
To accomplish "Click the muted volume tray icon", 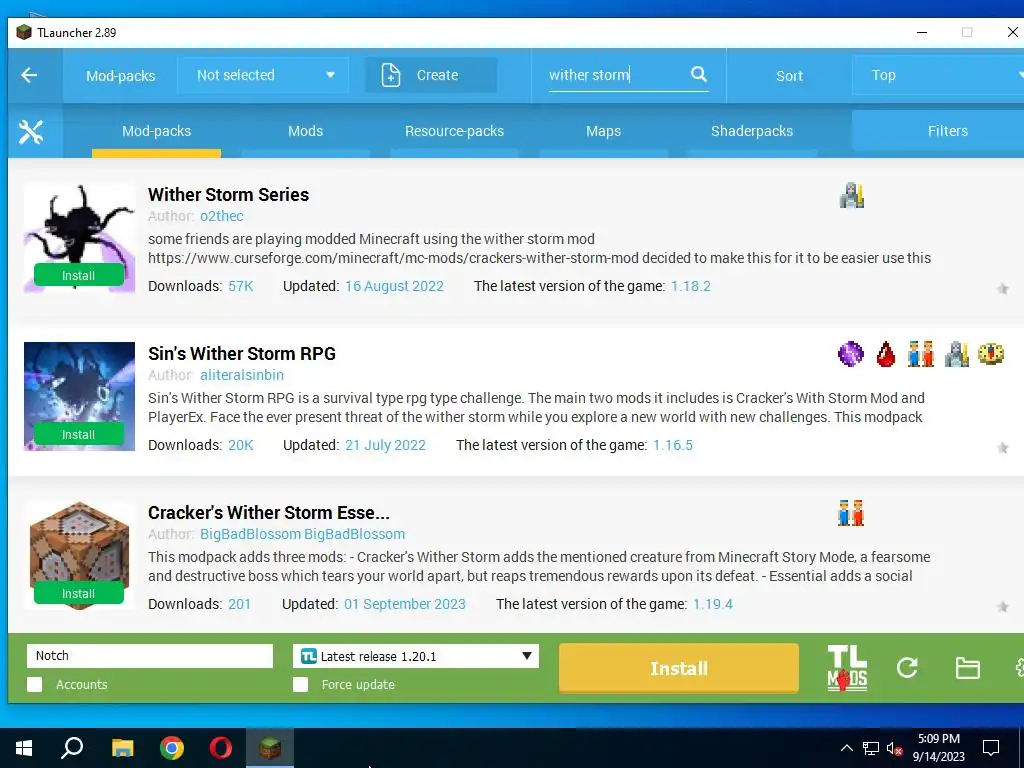I will point(895,748).
